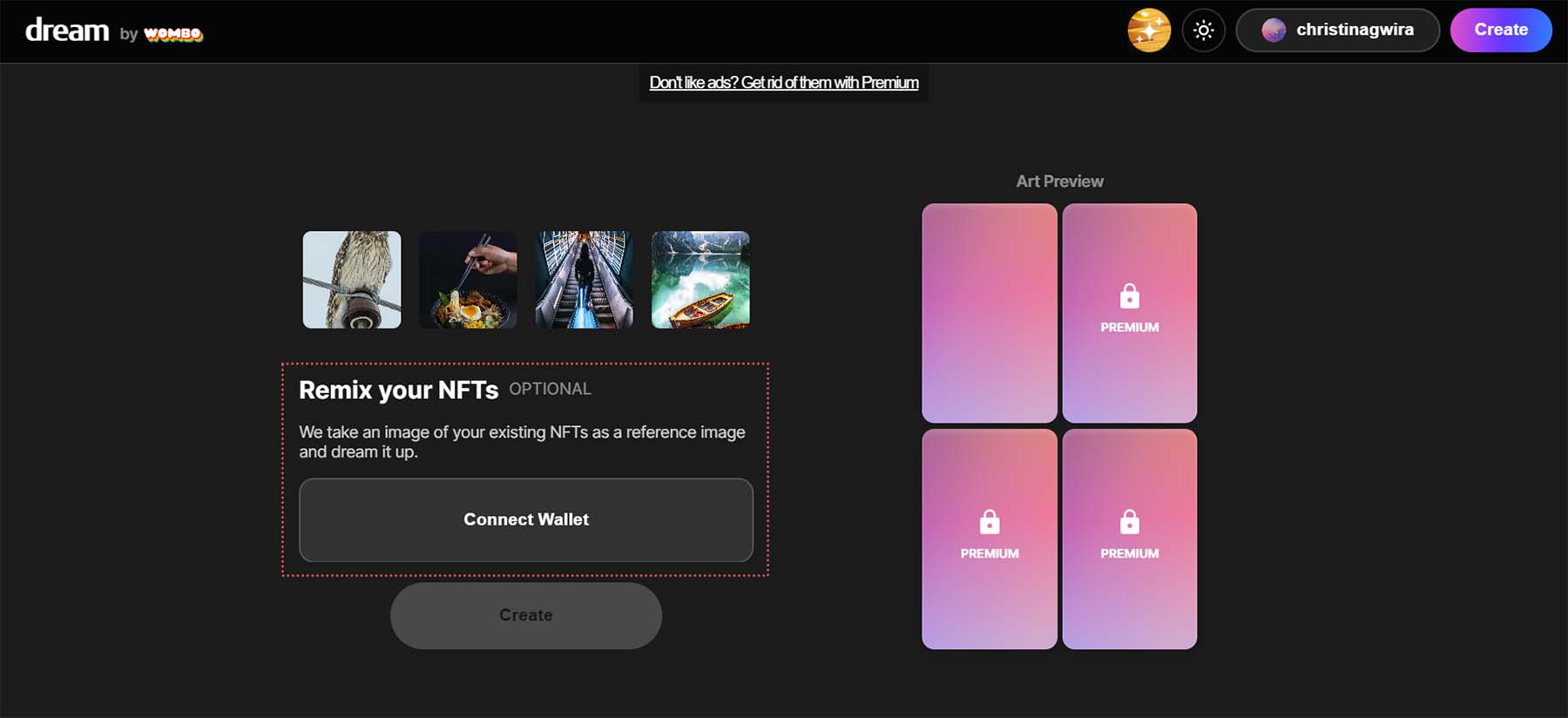Click the 'Remix your NFTs' heading
This screenshot has height=718, width=1568.
pyautogui.click(x=398, y=389)
